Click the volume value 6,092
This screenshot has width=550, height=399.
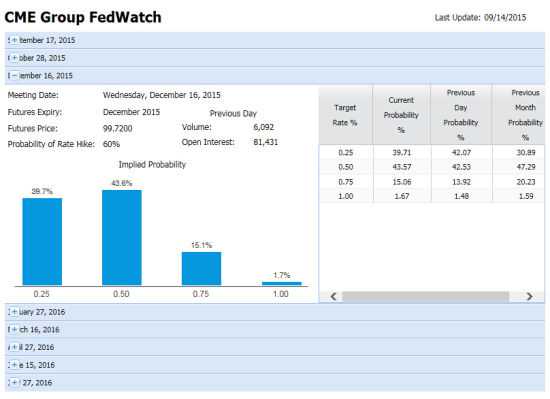[263, 127]
